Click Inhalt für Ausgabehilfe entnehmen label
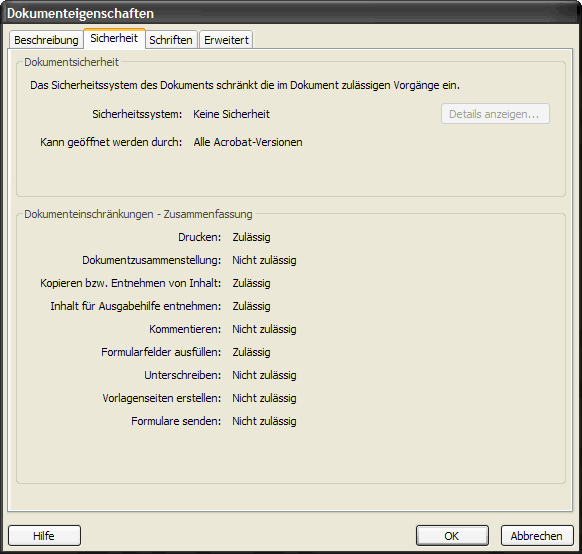This screenshot has height=554, width=582. pos(135,306)
